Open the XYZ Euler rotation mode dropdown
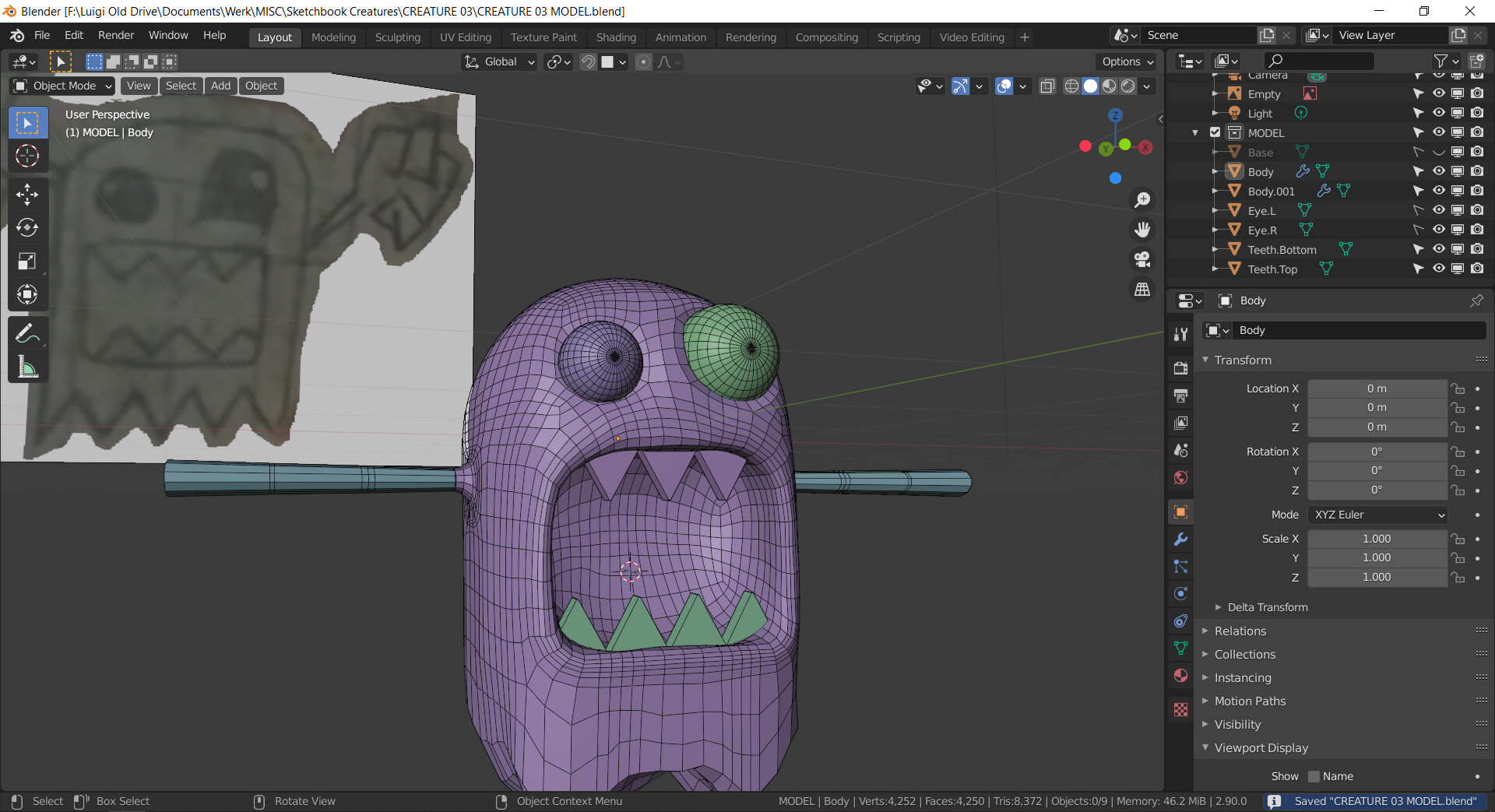 click(x=1377, y=515)
